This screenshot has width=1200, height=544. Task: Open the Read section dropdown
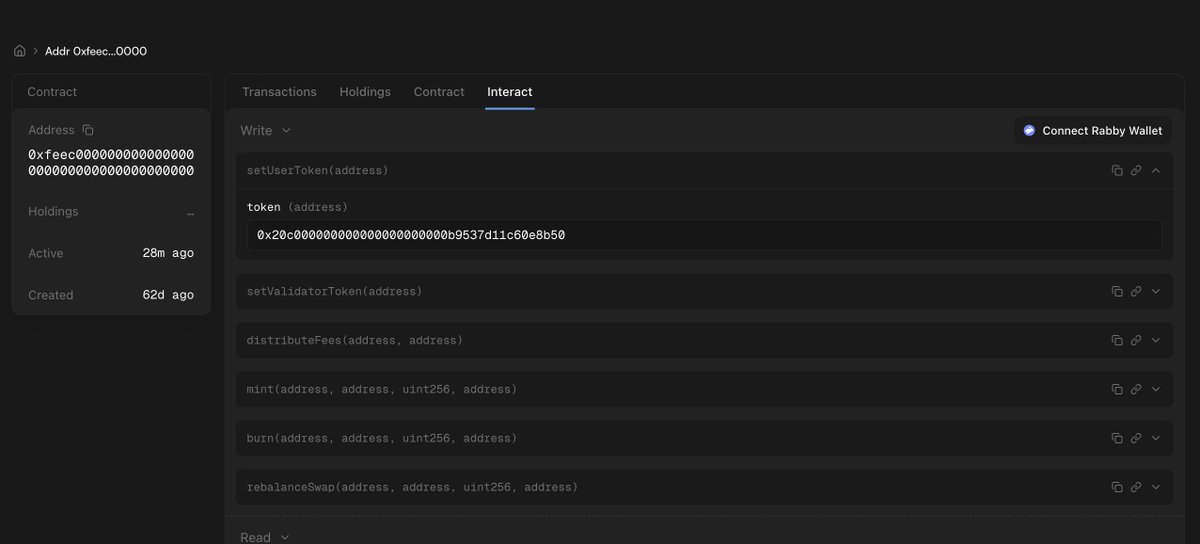(x=265, y=537)
